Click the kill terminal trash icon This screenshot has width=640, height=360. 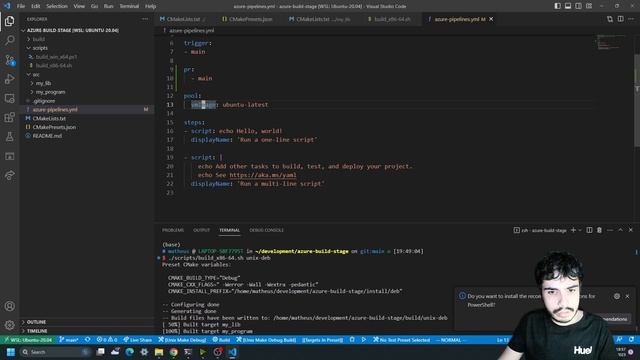point(599,230)
